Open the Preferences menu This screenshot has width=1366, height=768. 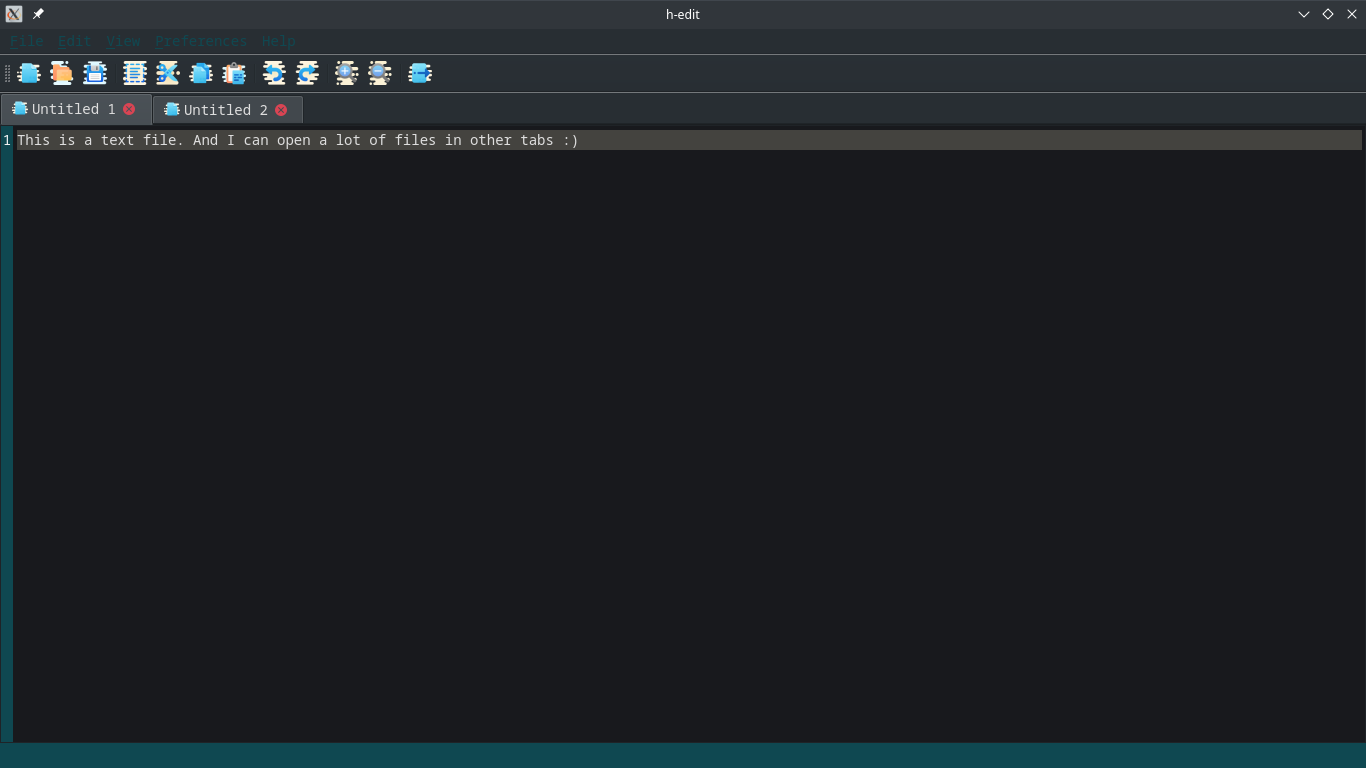coord(201,41)
